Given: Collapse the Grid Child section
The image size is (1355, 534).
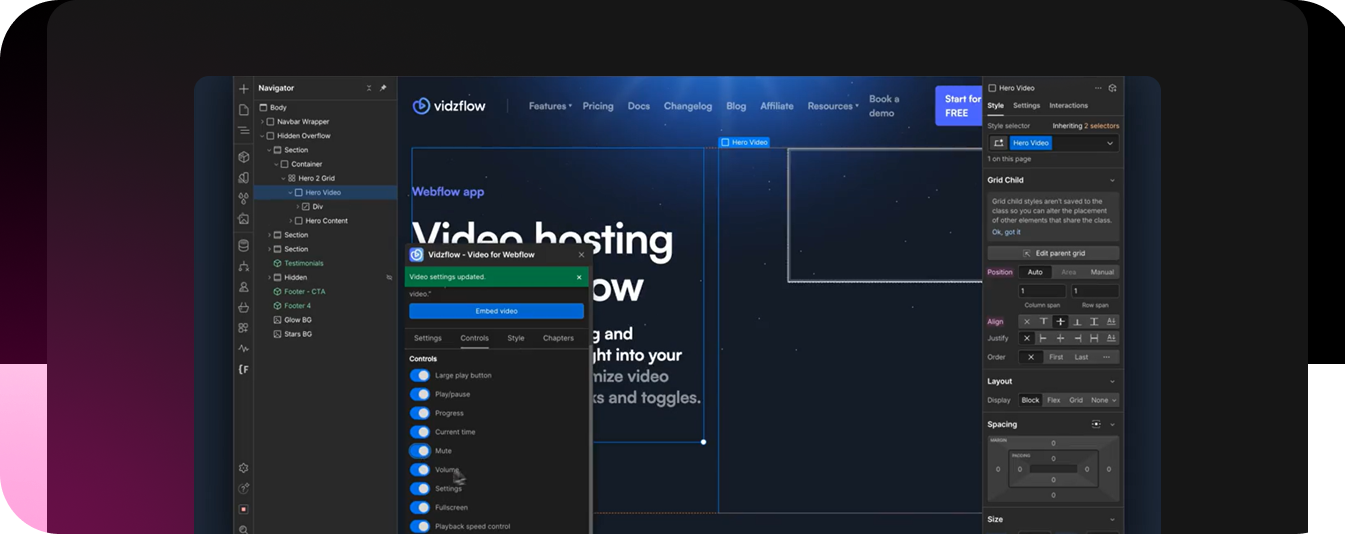Looking at the screenshot, I should (1112, 180).
